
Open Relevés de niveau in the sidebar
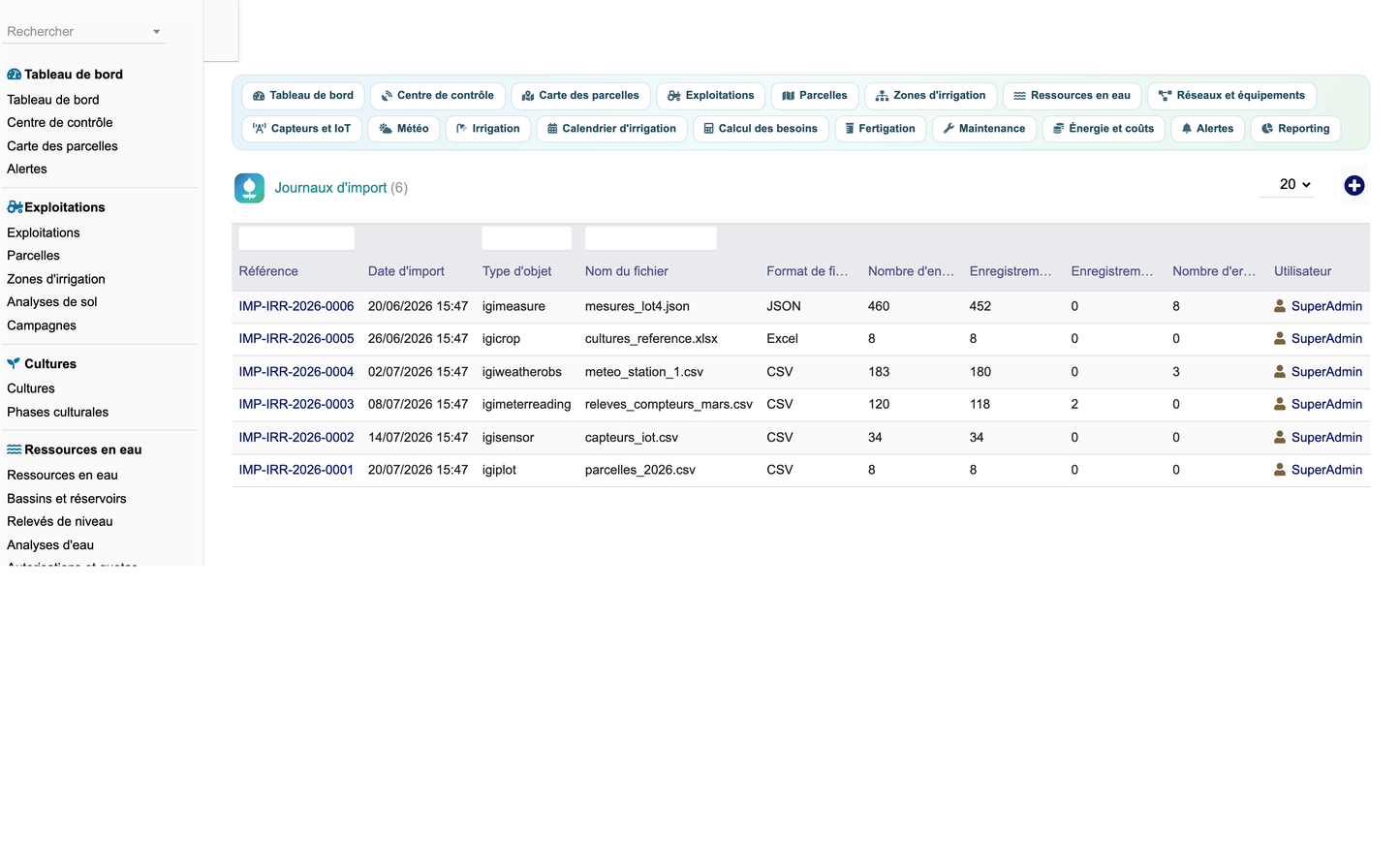coord(60,521)
